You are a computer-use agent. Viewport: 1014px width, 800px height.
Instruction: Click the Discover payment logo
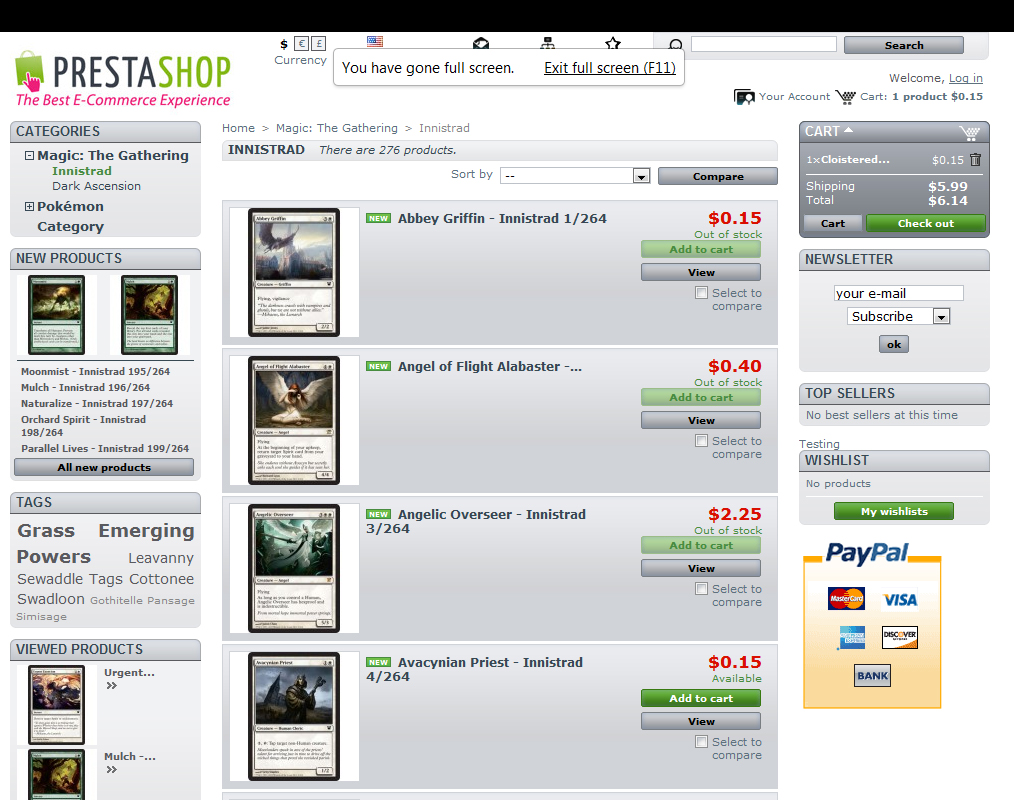click(x=900, y=637)
